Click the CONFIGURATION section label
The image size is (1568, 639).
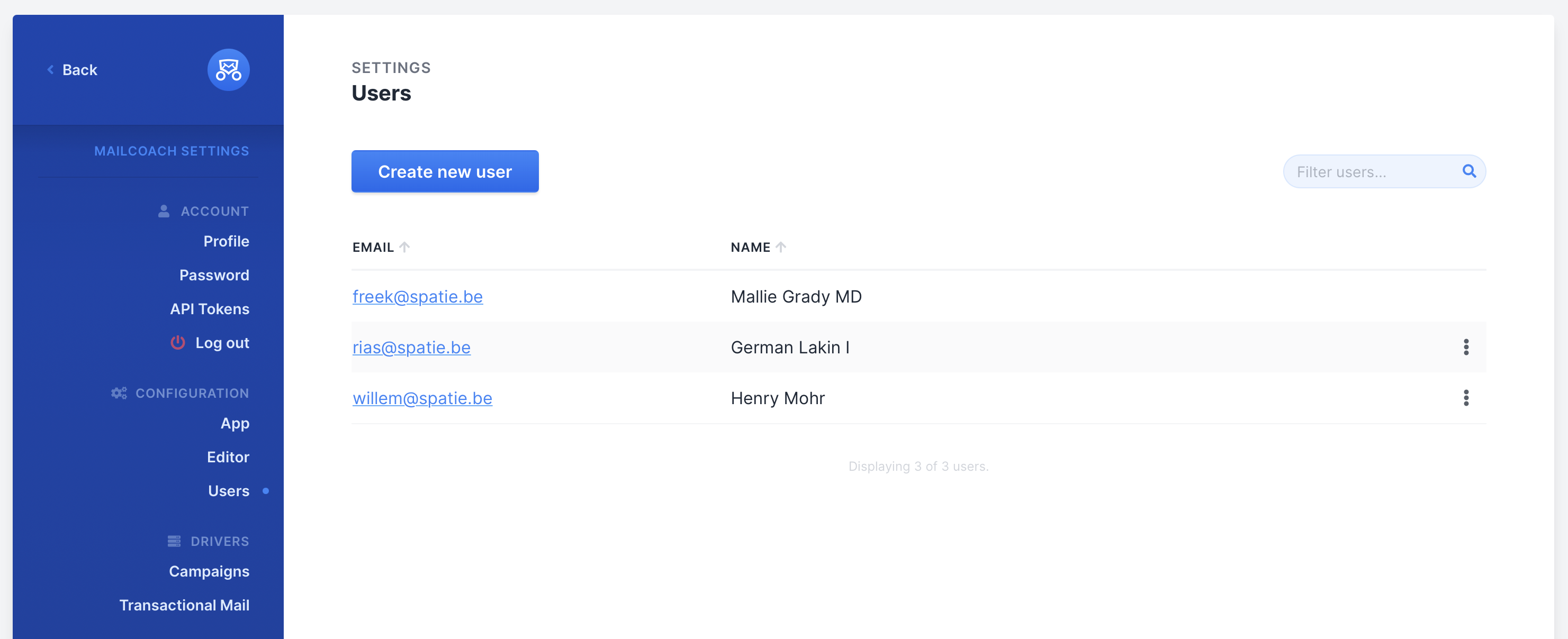192,394
